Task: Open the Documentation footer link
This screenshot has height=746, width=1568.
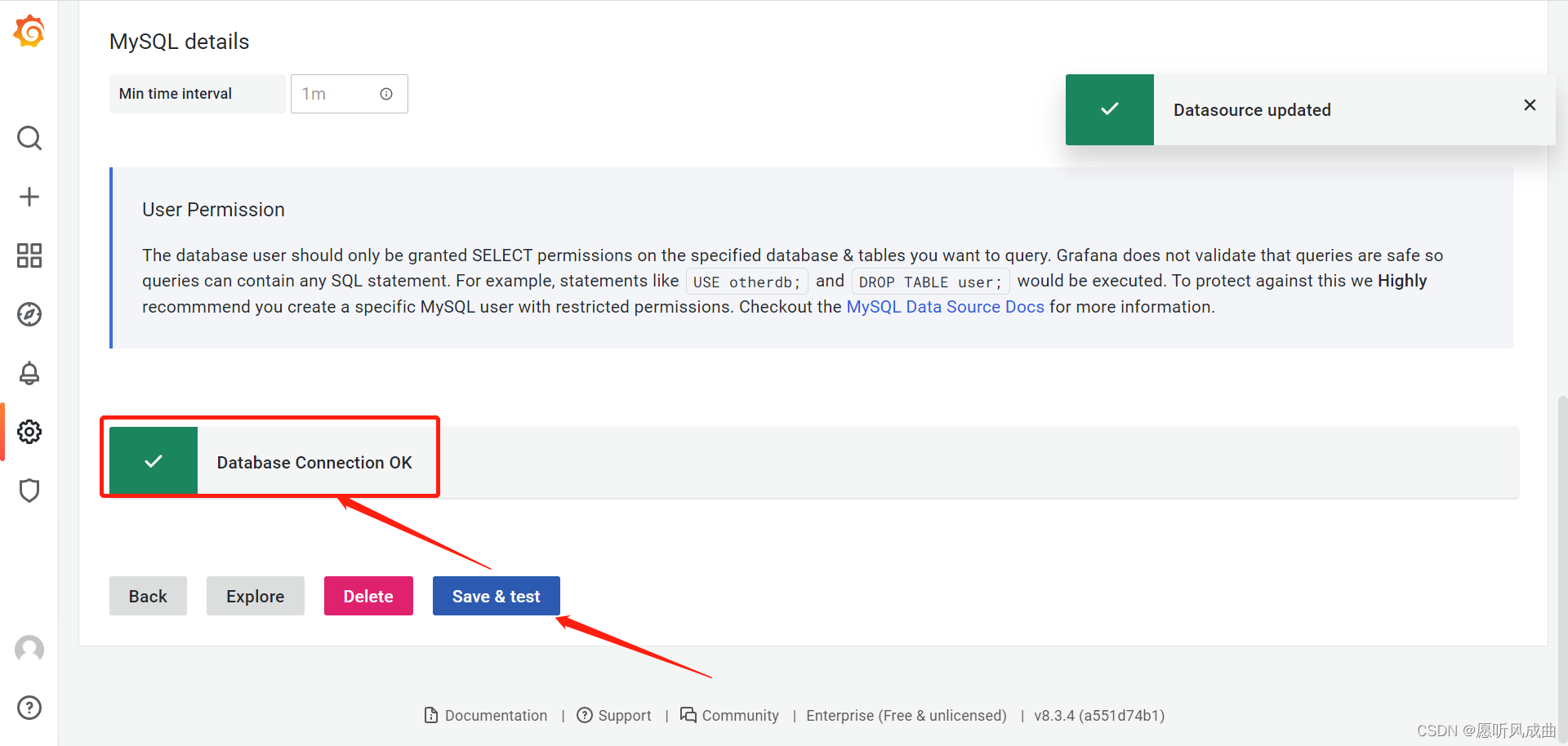Action: click(x=486, y=716)
